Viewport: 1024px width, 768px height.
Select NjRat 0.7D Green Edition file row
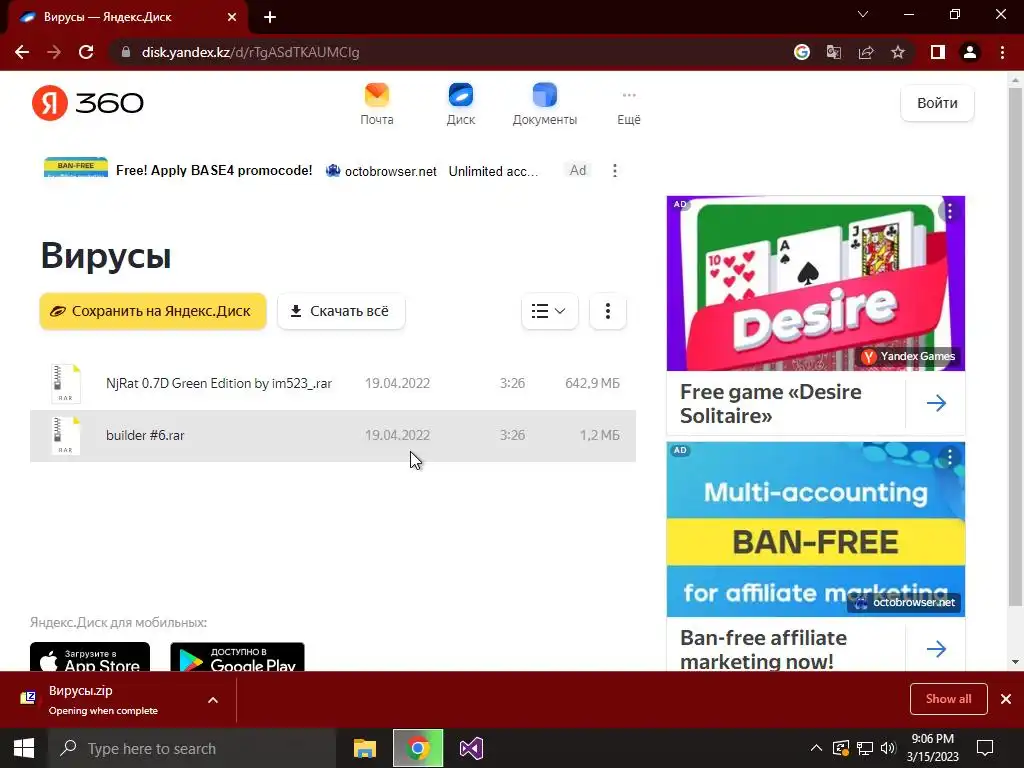tap(333, 383)
